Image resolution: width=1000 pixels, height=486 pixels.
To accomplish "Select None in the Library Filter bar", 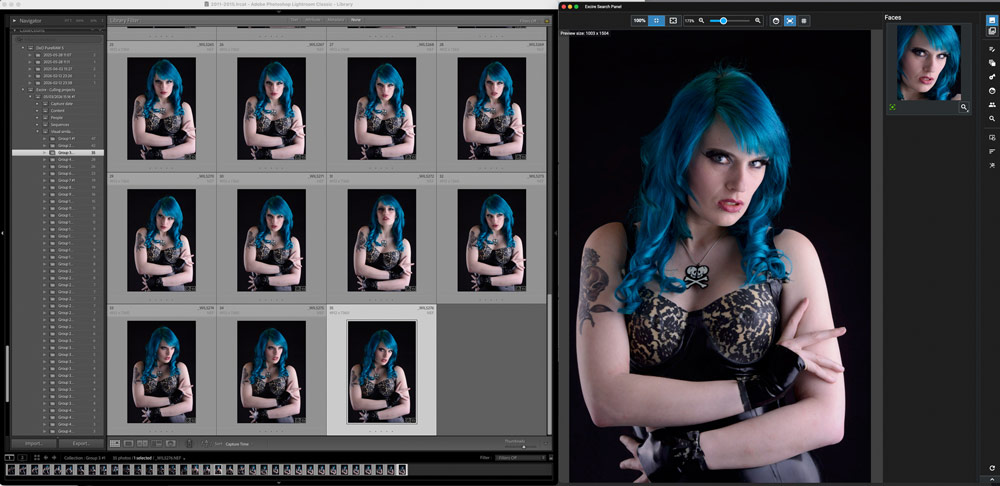I will (355, 20).
